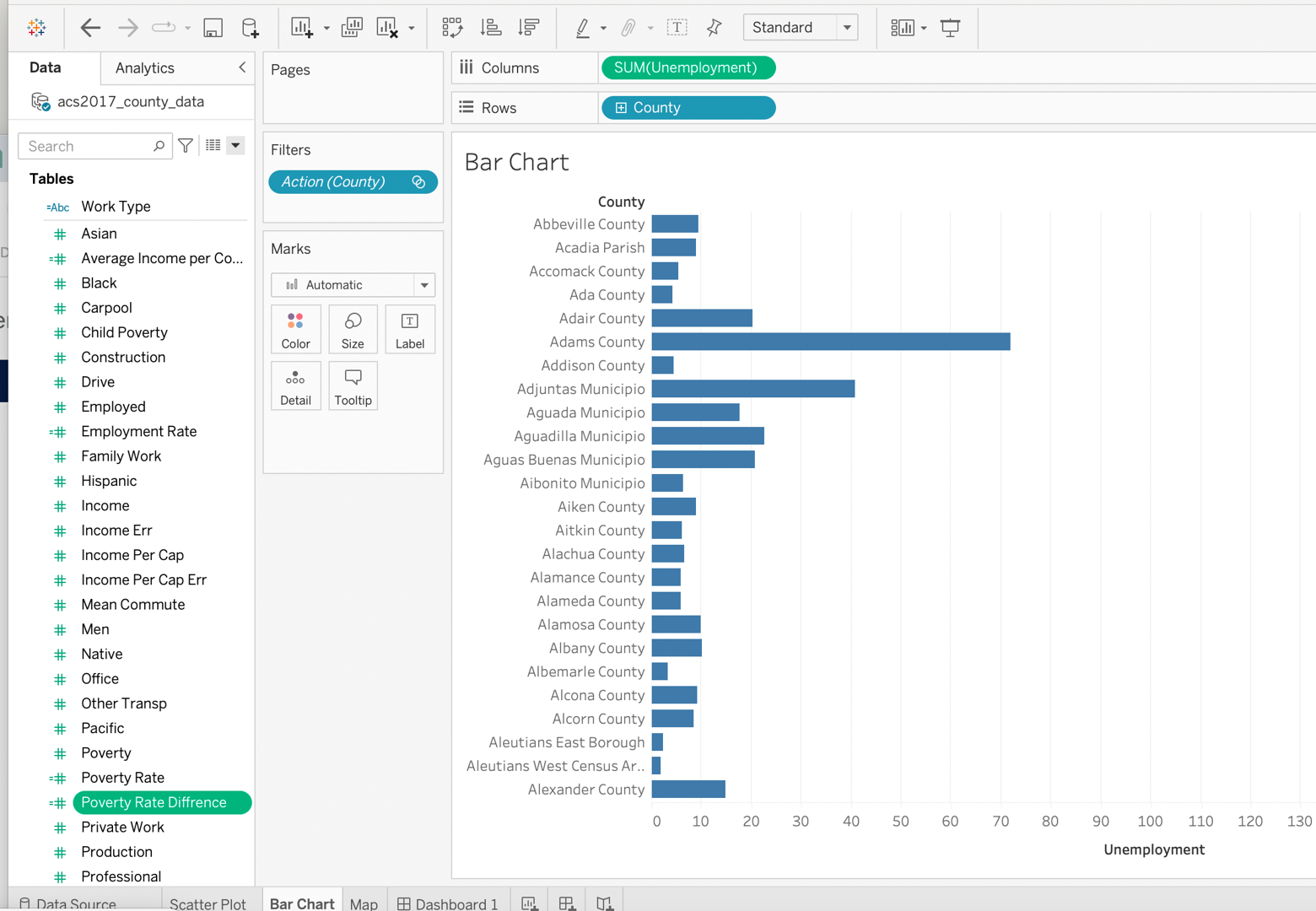Sort bars descending using toolbar icon
The image size is (1316, 911).
(x=529, y=28)
